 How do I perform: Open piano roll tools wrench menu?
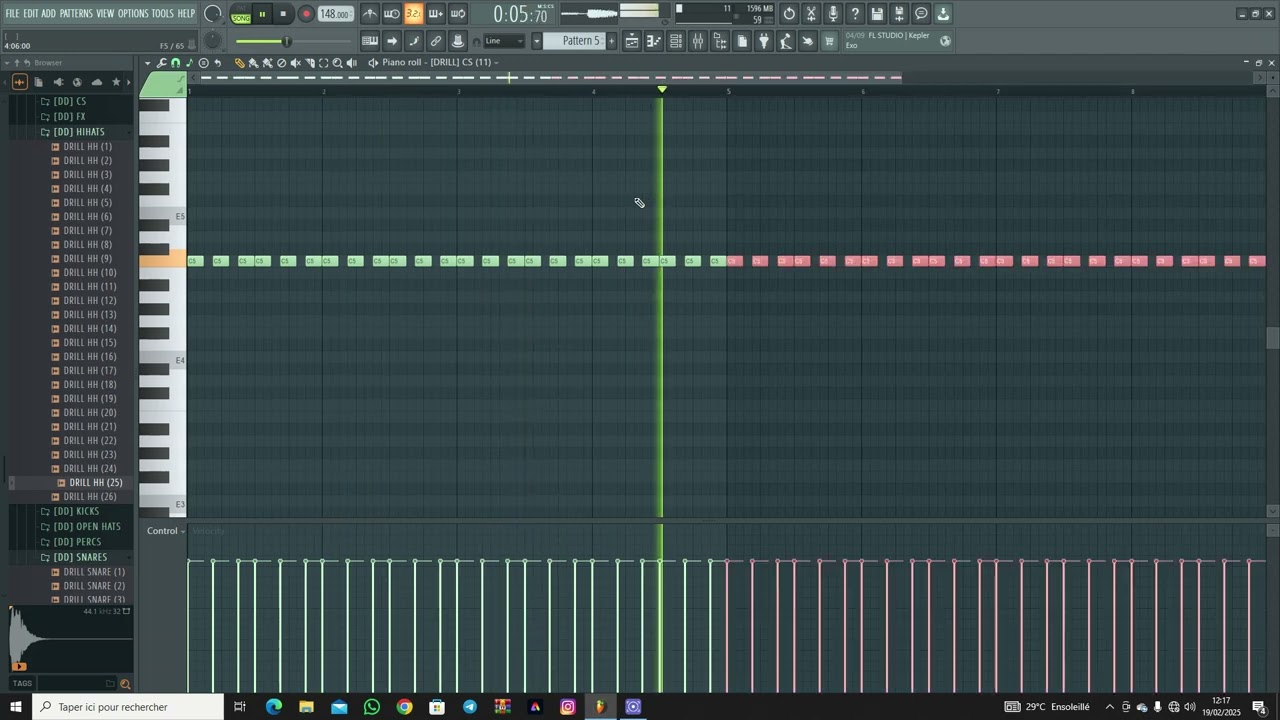(x=162, y=63)
